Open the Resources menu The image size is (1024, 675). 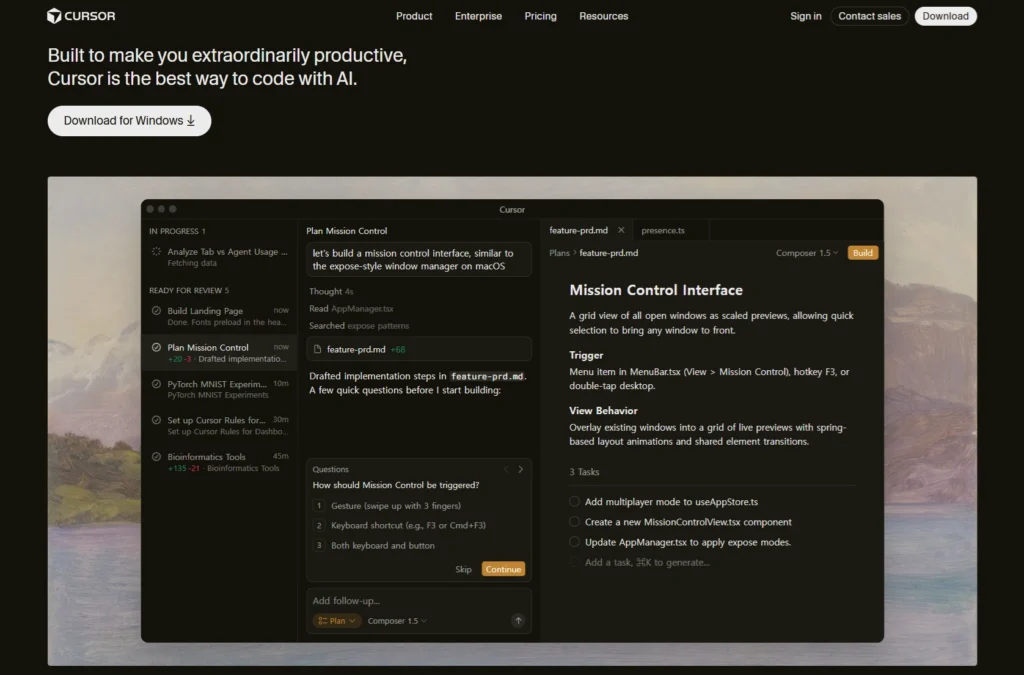[603, 16]
